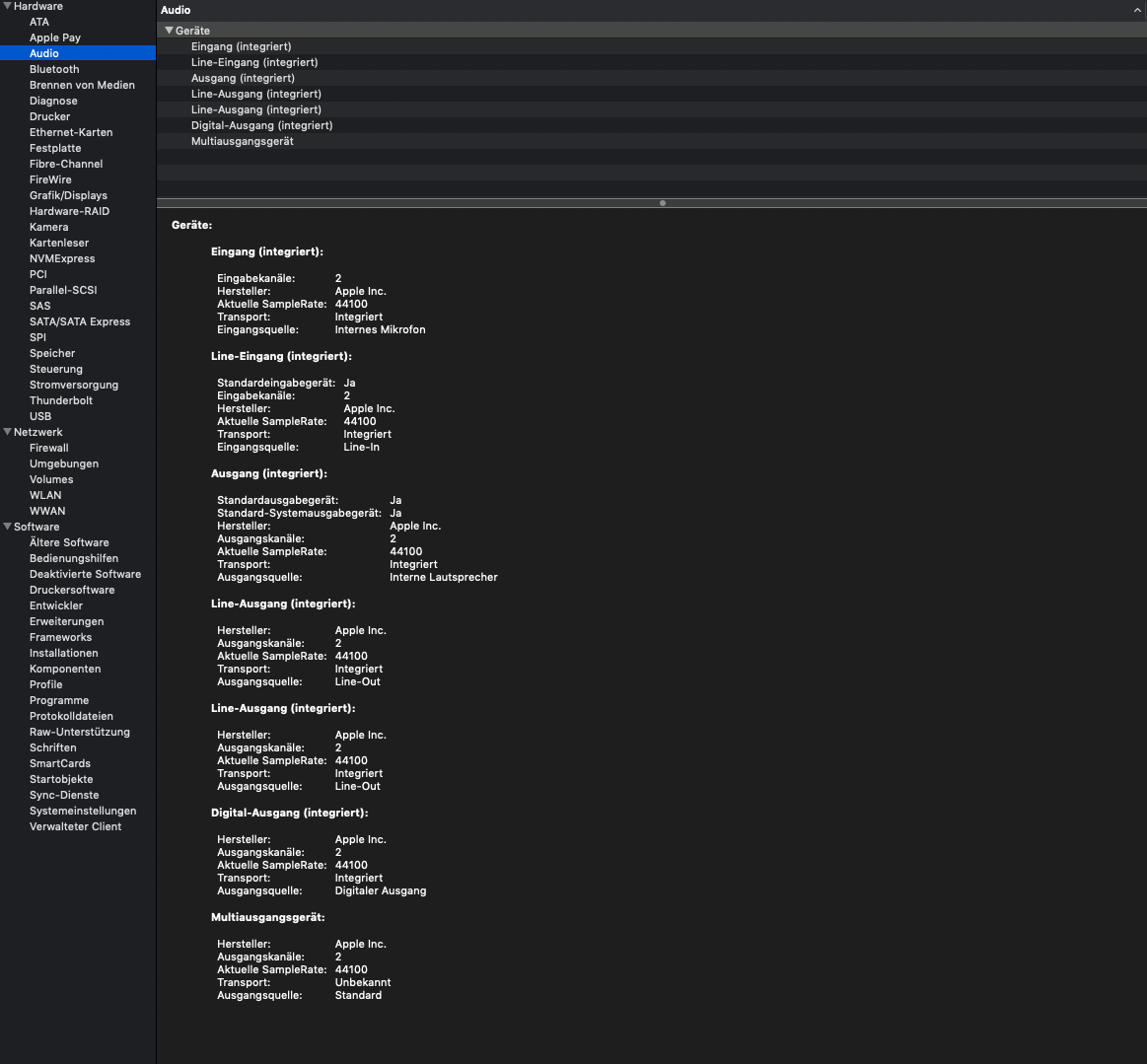This screenshot has height=1064, width=1147.
Task: Select Digital-Ausgang (integriert) row in device list
Action: point(261,125)
